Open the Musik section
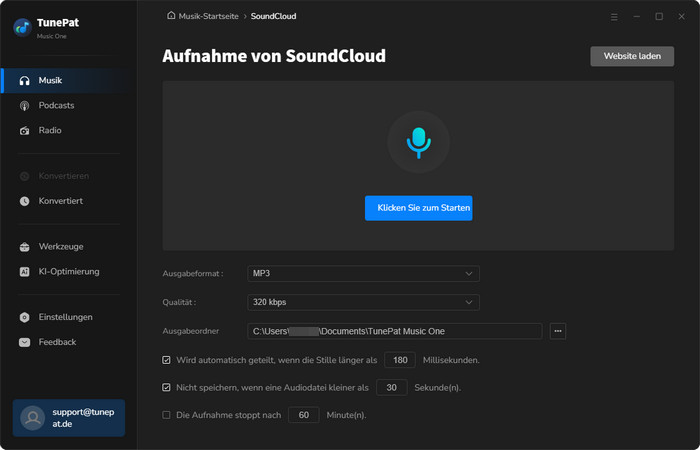Image resolution: width=700 pixels, height=450 pixels. pos(69,81)
